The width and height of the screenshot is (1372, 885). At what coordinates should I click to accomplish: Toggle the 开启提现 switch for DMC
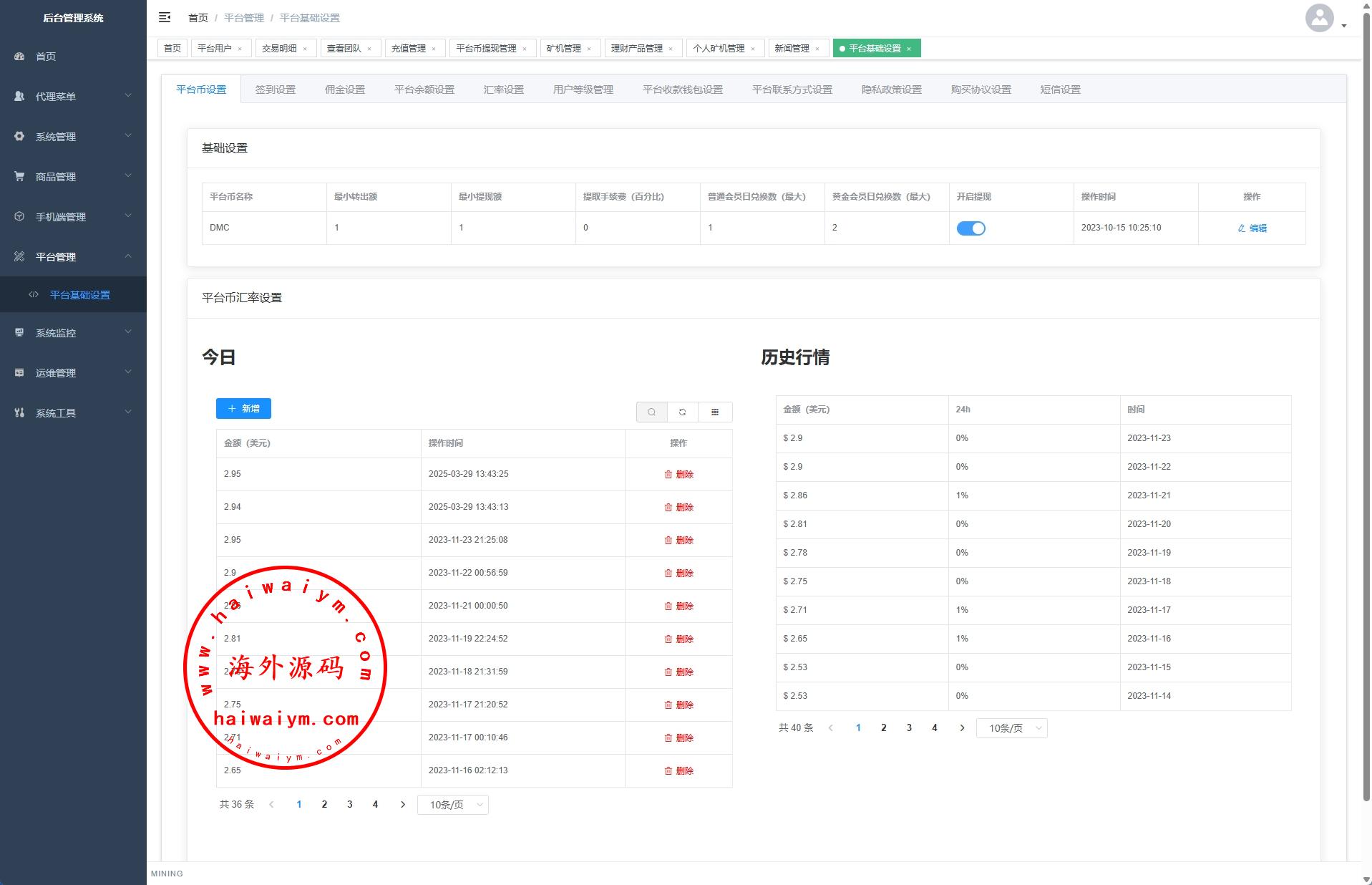(970, 228)
